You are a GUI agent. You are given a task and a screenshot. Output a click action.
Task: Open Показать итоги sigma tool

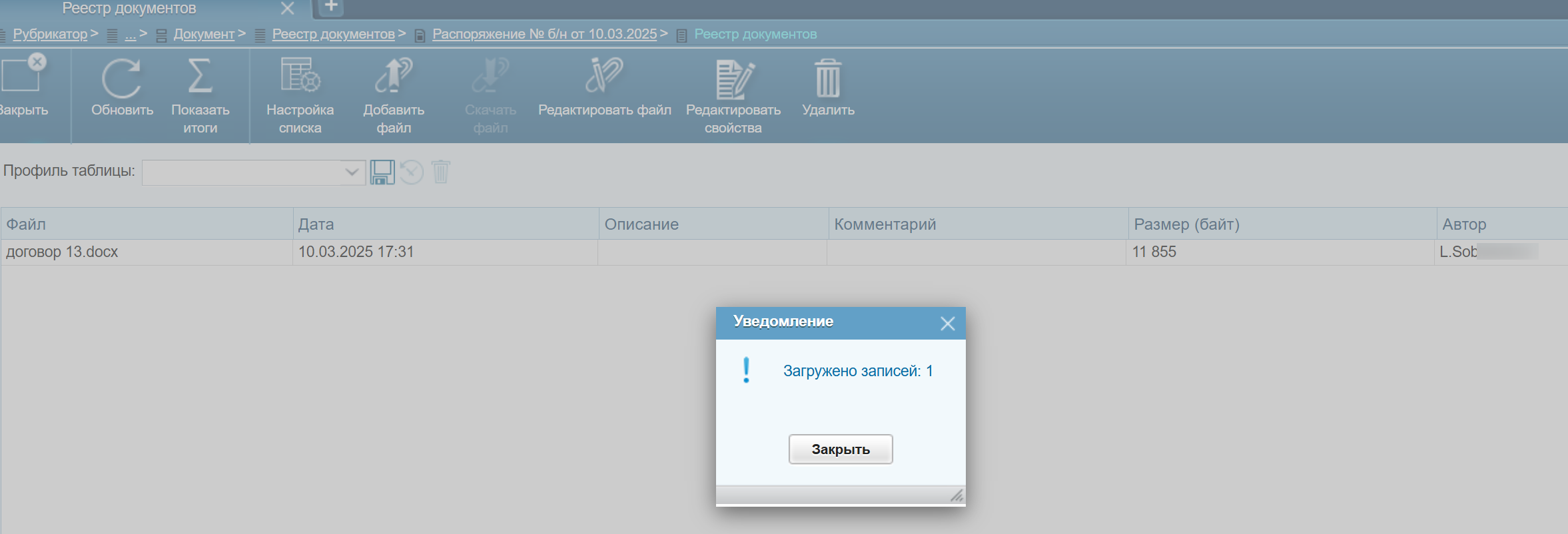[200, 76]
